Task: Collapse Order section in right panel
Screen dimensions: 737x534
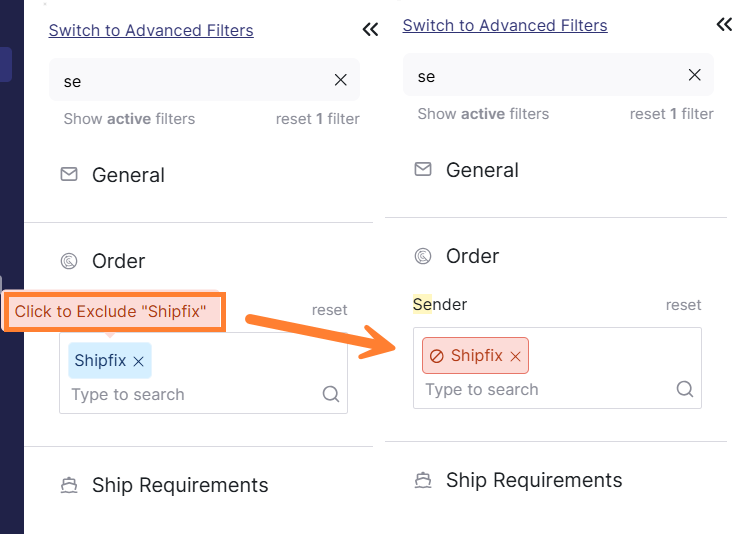Action: pos(472,256)
